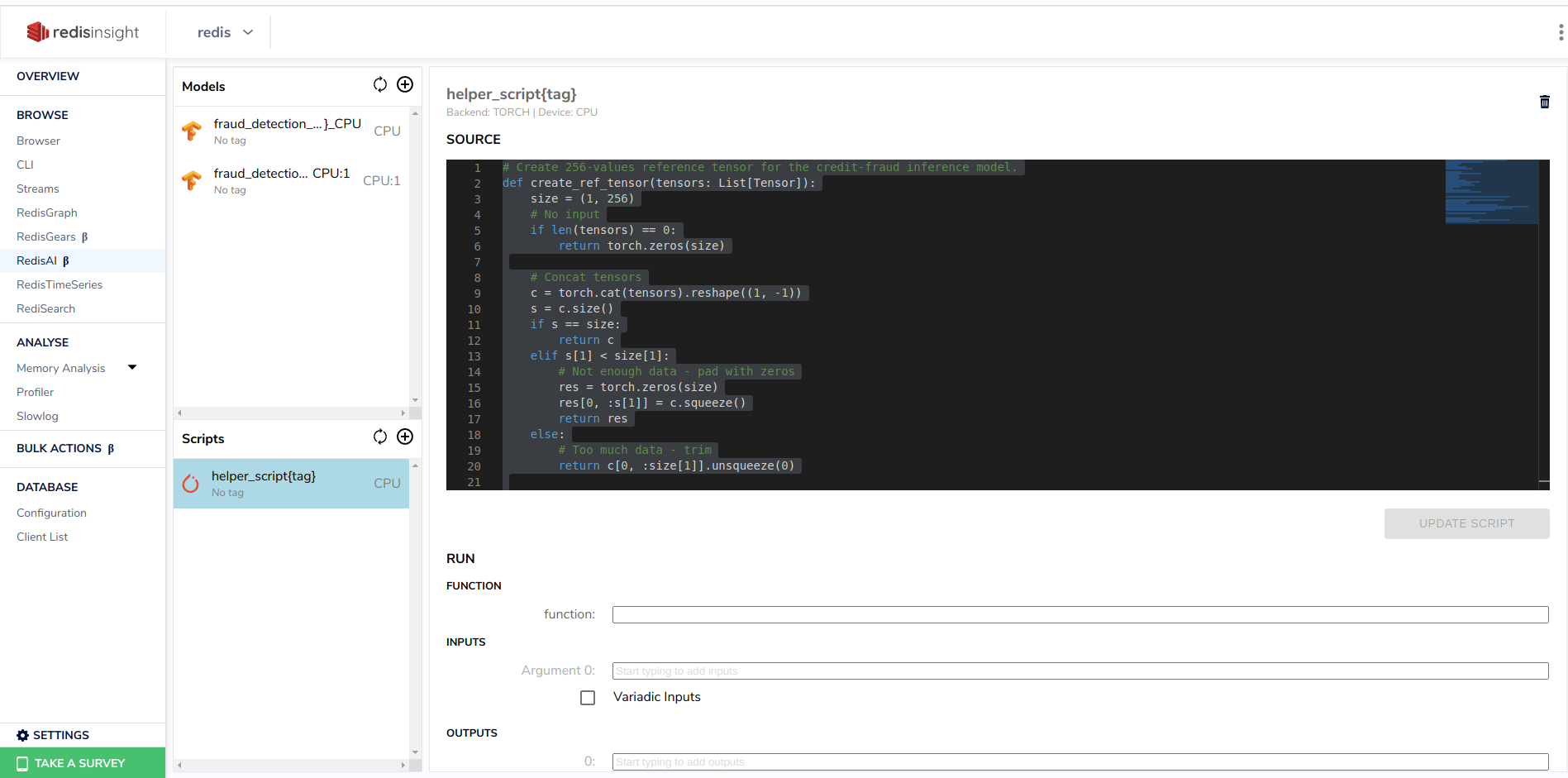The width and height of the screenshot is (1568, 778).
Task: Go to Overview page
Action: [48, 76]
